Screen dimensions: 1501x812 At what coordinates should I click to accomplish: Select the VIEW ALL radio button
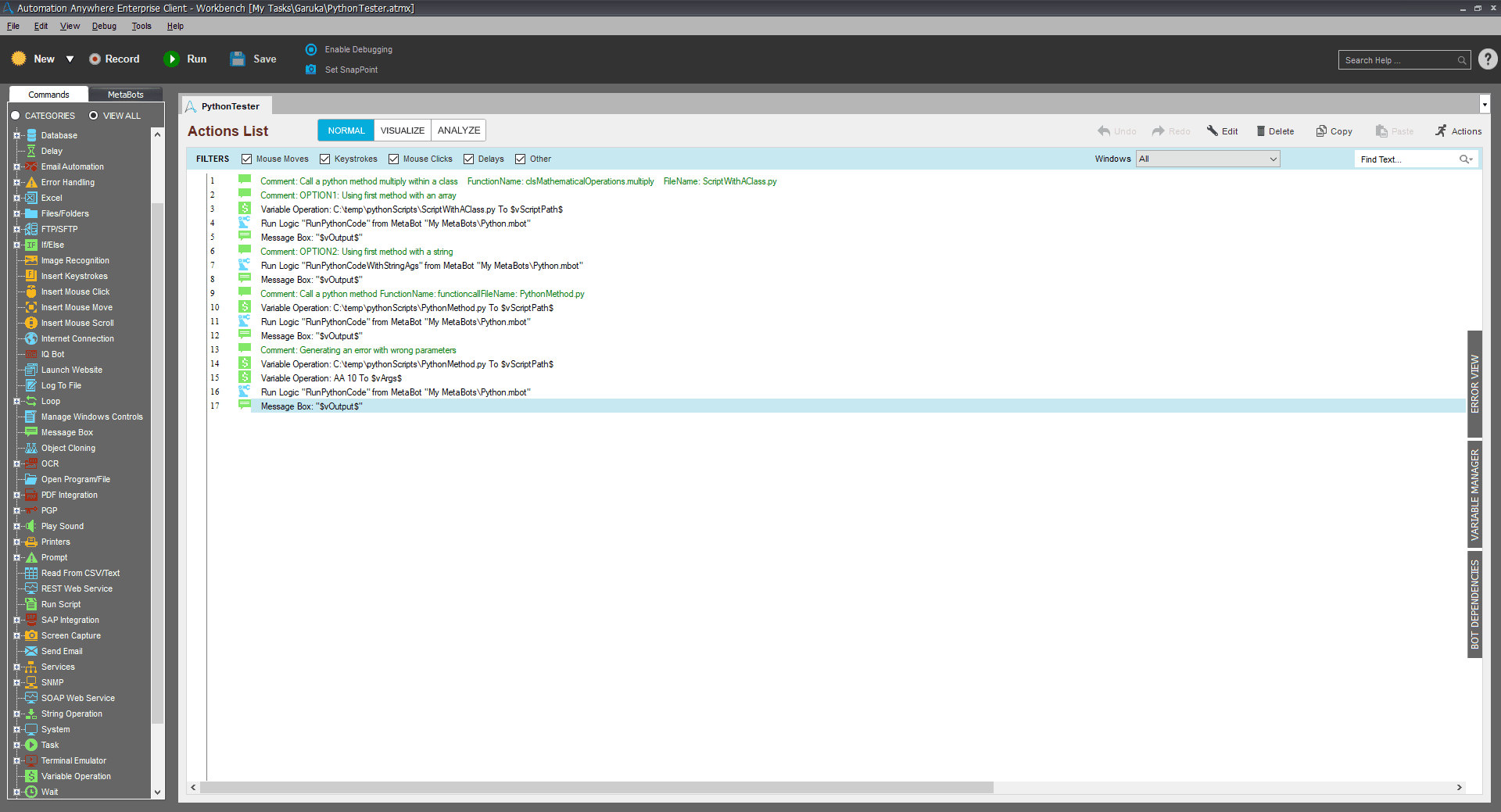[x=94, y=116]
